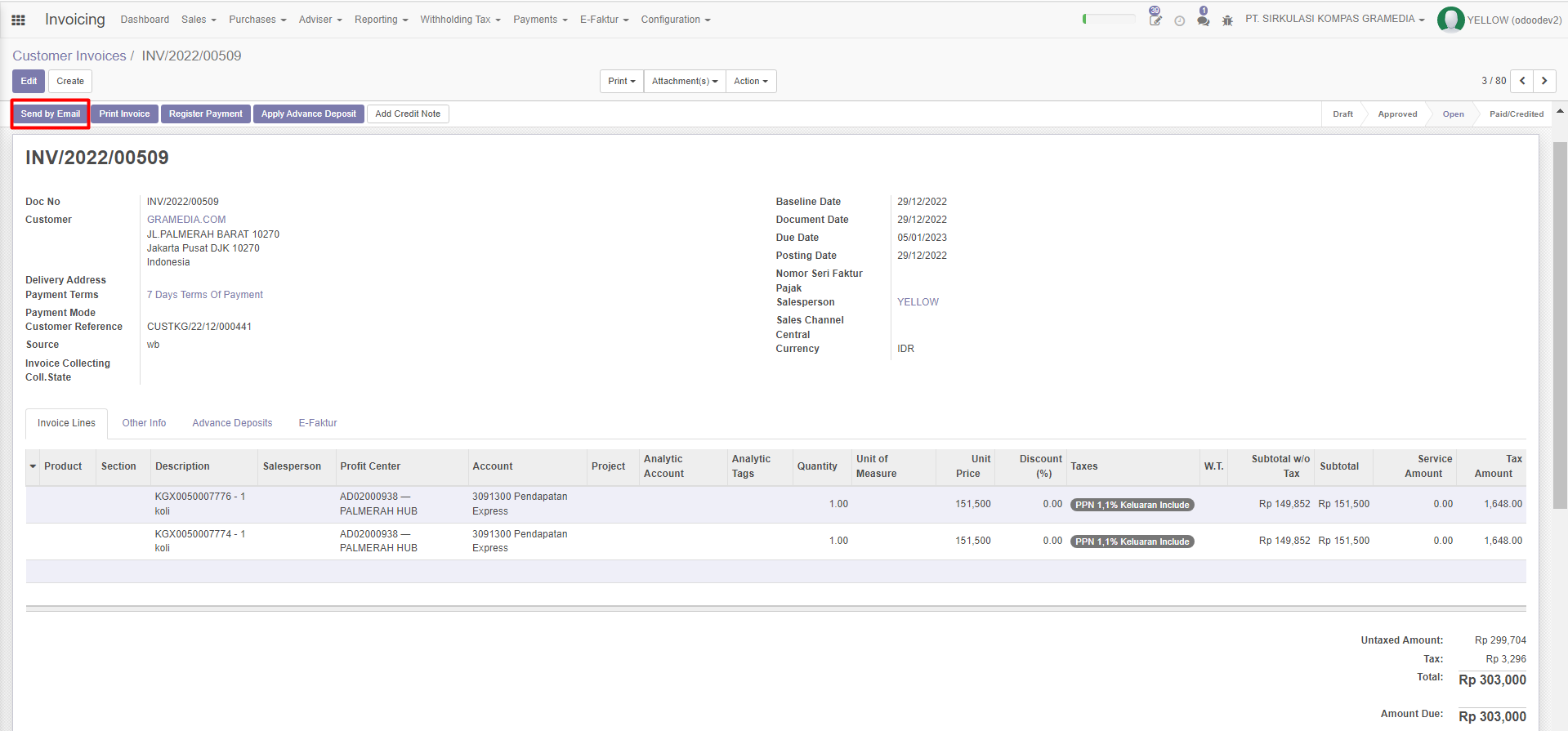Click the Edit button

click(29, 81)
